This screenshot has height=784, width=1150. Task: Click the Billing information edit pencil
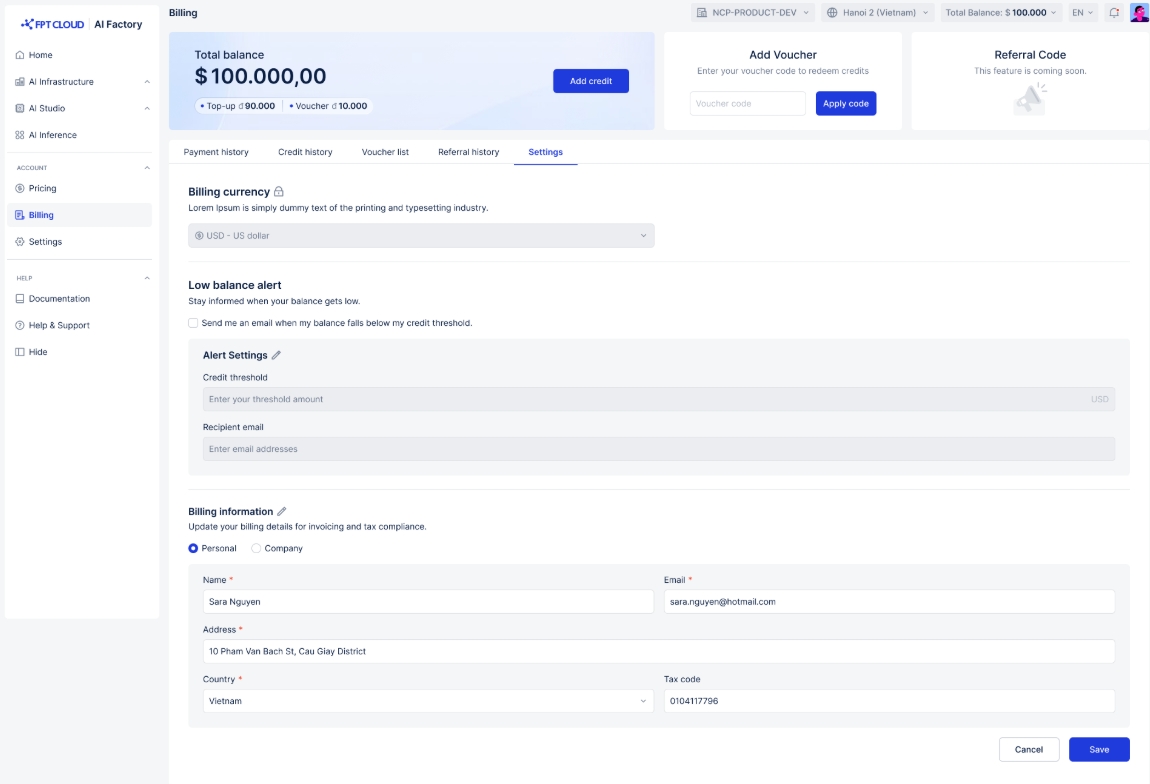click(282, 511)
